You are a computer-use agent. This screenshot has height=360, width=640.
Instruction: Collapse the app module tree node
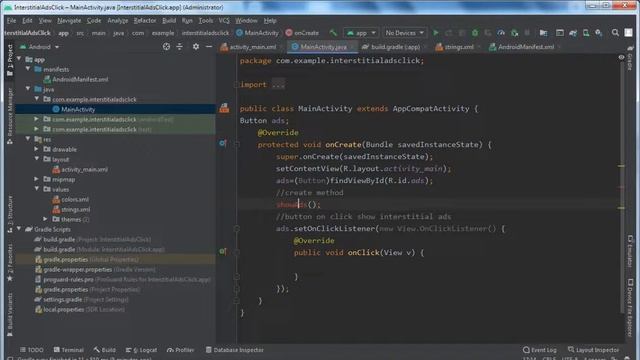coord(19,59)
